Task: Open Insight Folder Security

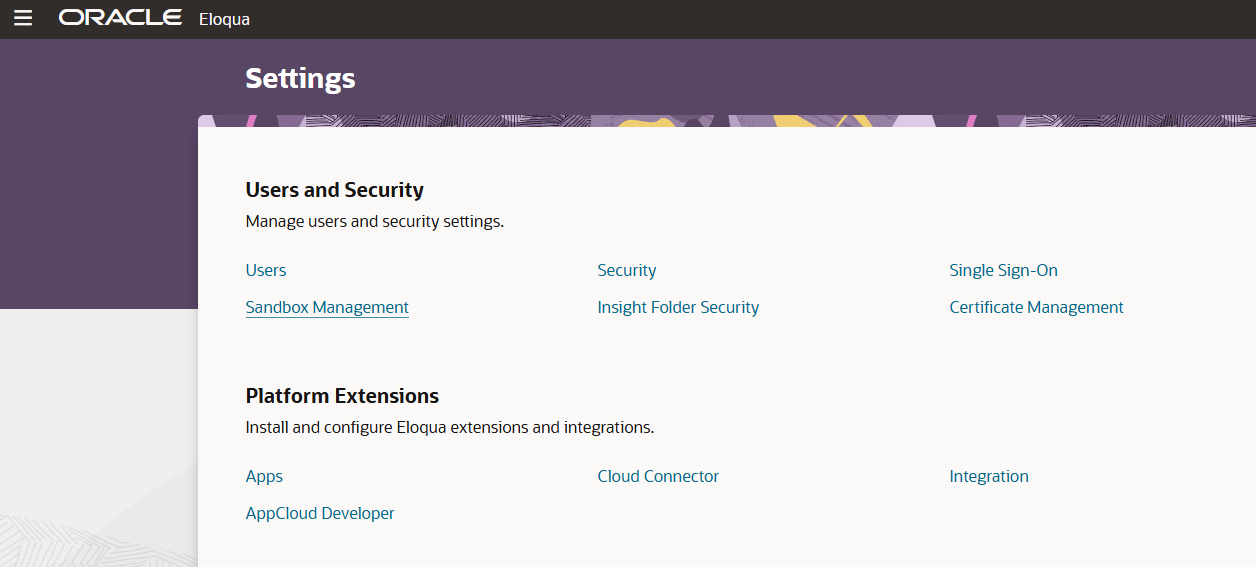Action: coord(678,307)
